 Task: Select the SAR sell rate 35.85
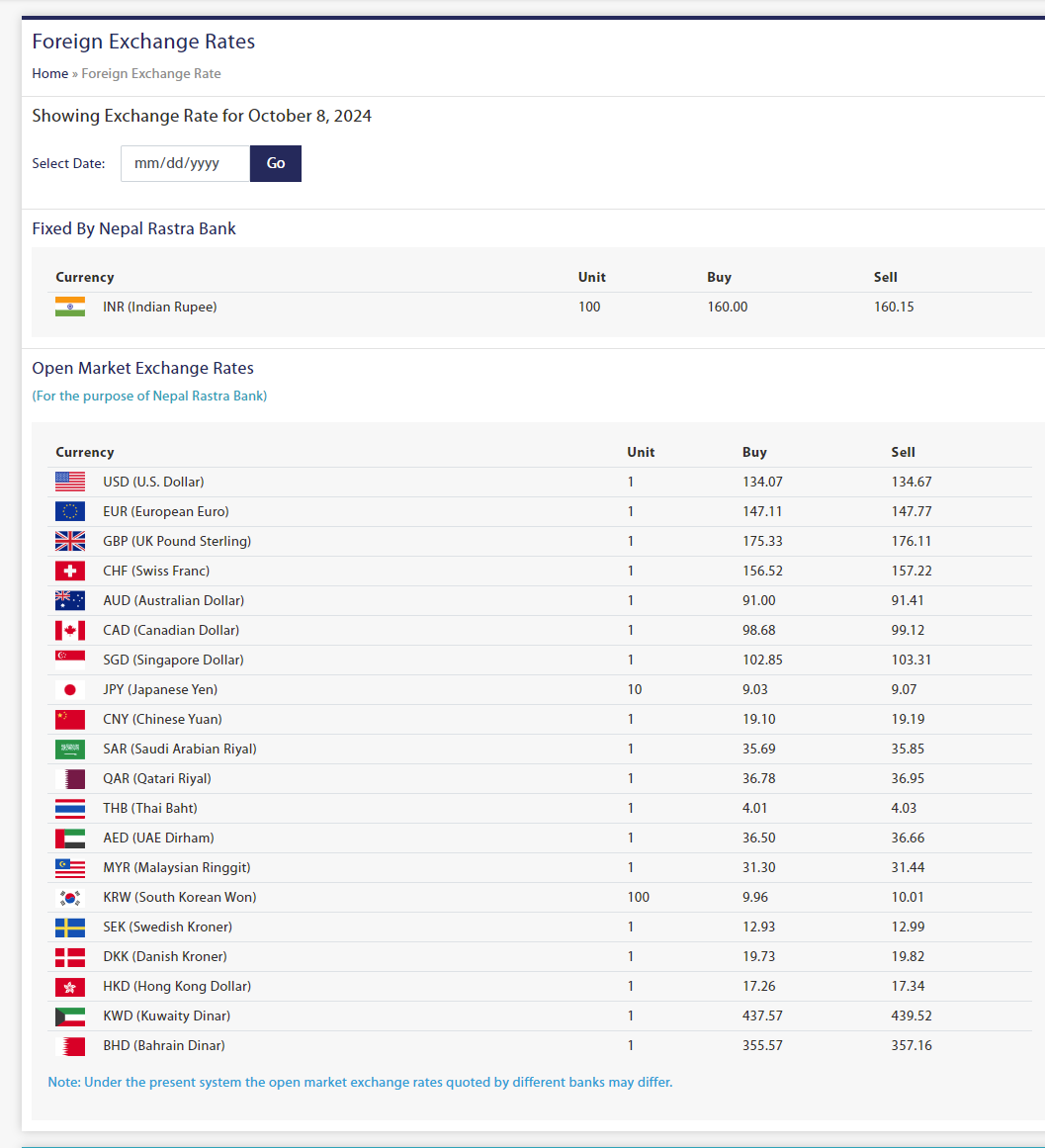click(x=908, y=749)
